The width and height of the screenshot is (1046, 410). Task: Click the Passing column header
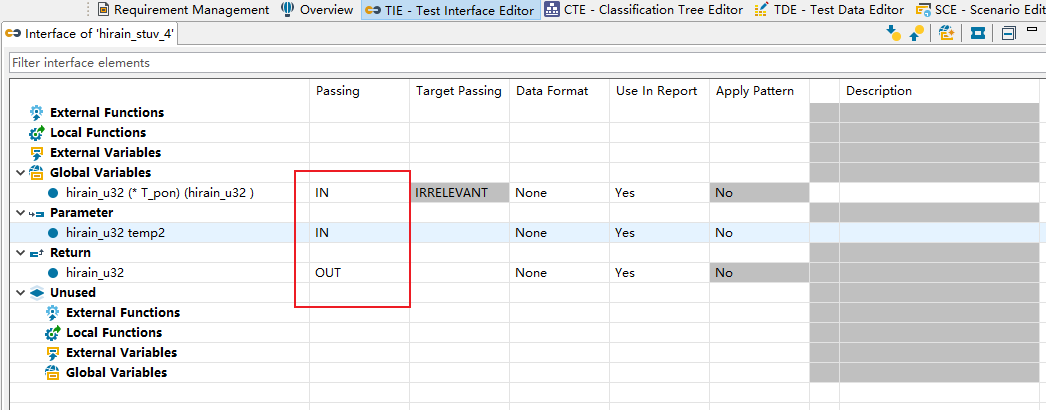point(360,91)
